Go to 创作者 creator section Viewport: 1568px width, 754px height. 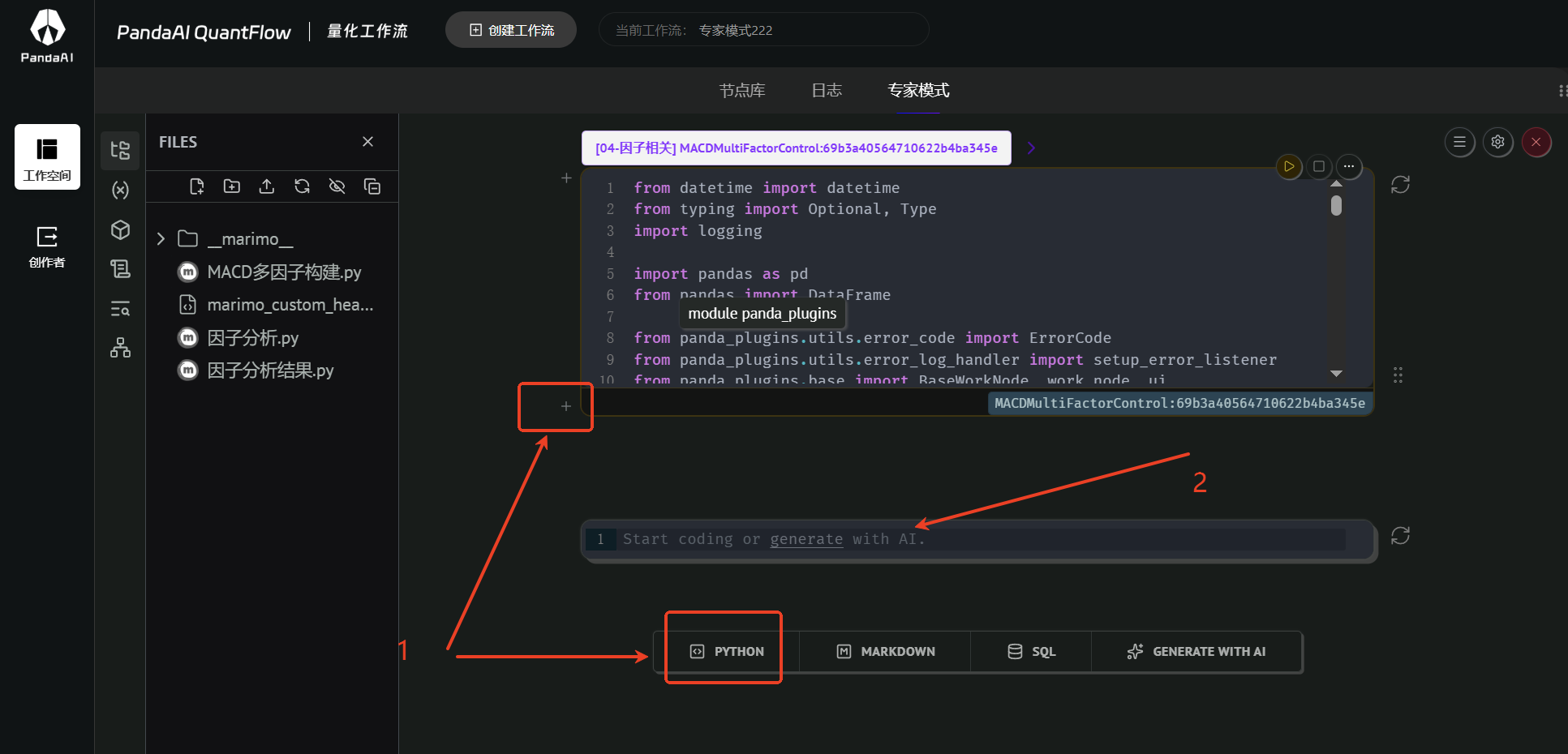(x=47, y=246)
